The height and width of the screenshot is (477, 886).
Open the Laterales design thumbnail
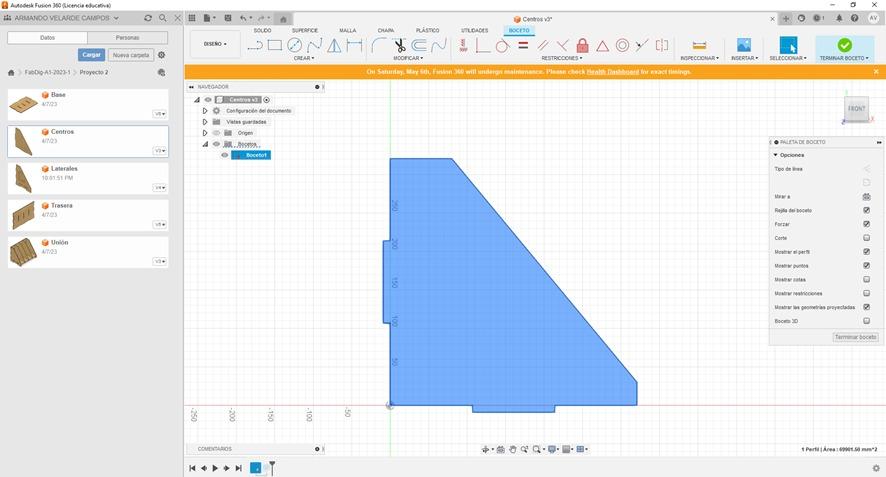(23, 179)
